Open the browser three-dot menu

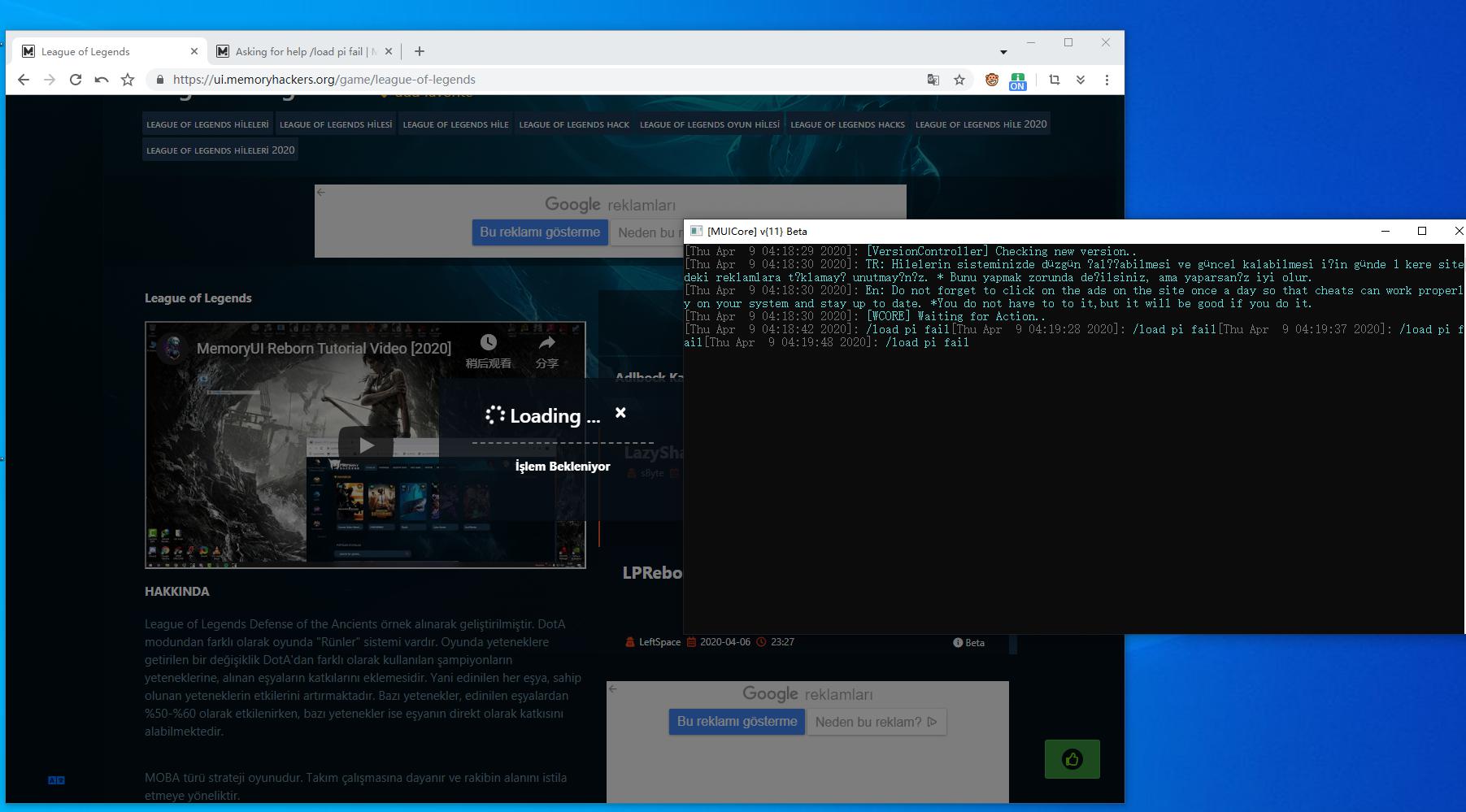[x=1107, y=80]
